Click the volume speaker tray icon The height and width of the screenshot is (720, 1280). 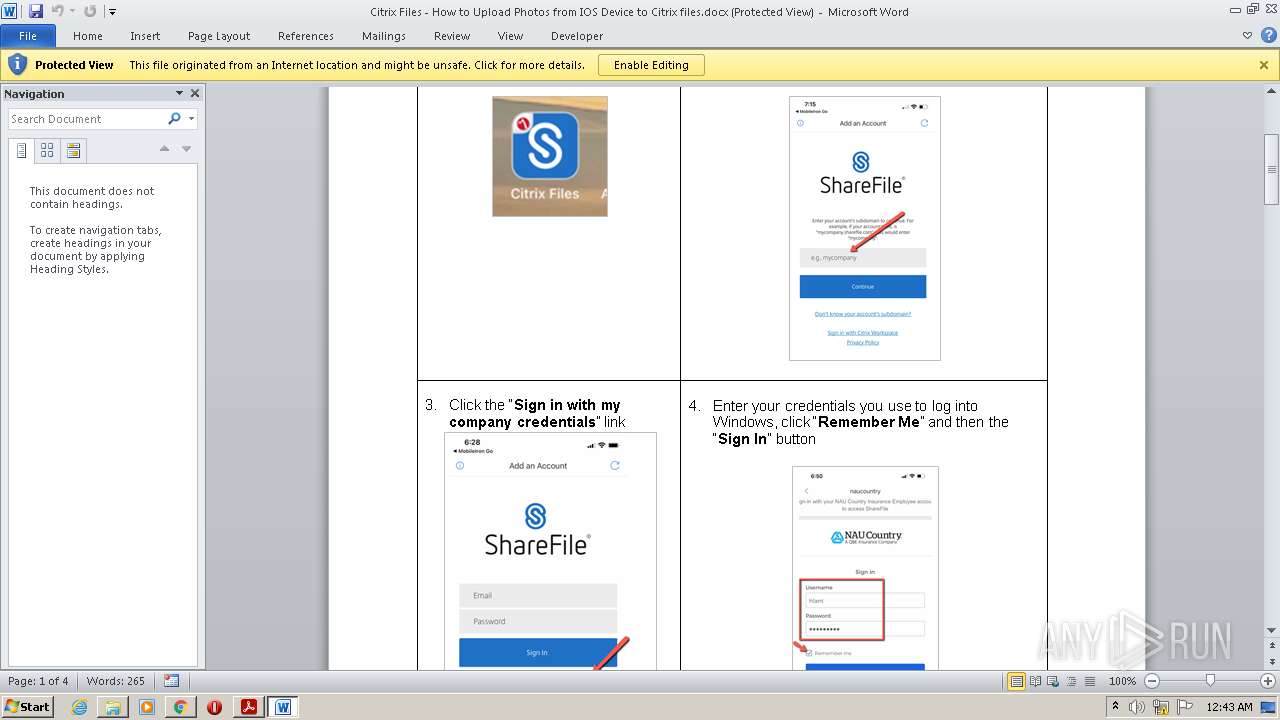[x=1136, y=707]
